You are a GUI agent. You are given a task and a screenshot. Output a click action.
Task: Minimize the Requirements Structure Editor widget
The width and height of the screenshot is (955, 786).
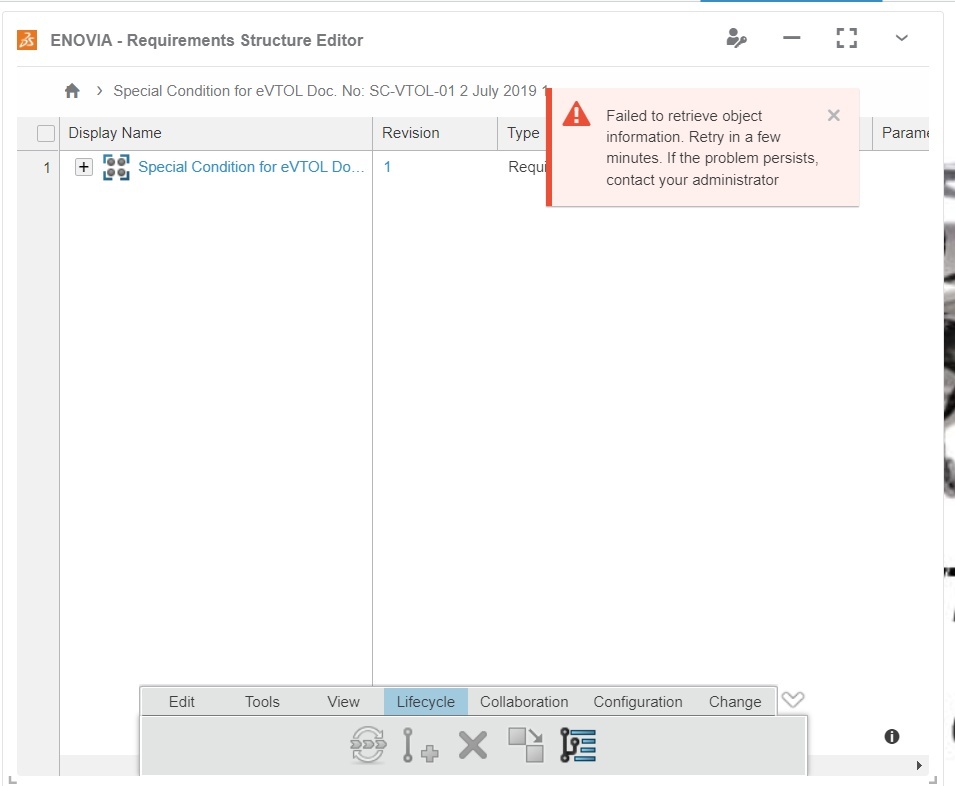click(791, 38)
